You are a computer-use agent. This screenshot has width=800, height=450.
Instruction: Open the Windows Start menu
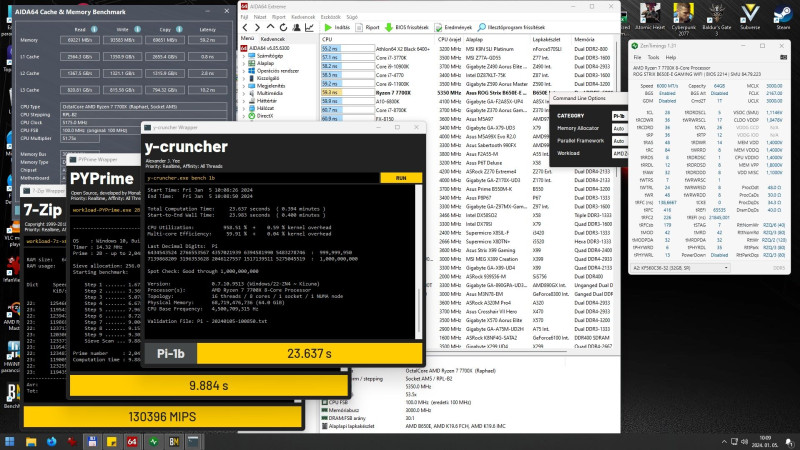point(10,441)
